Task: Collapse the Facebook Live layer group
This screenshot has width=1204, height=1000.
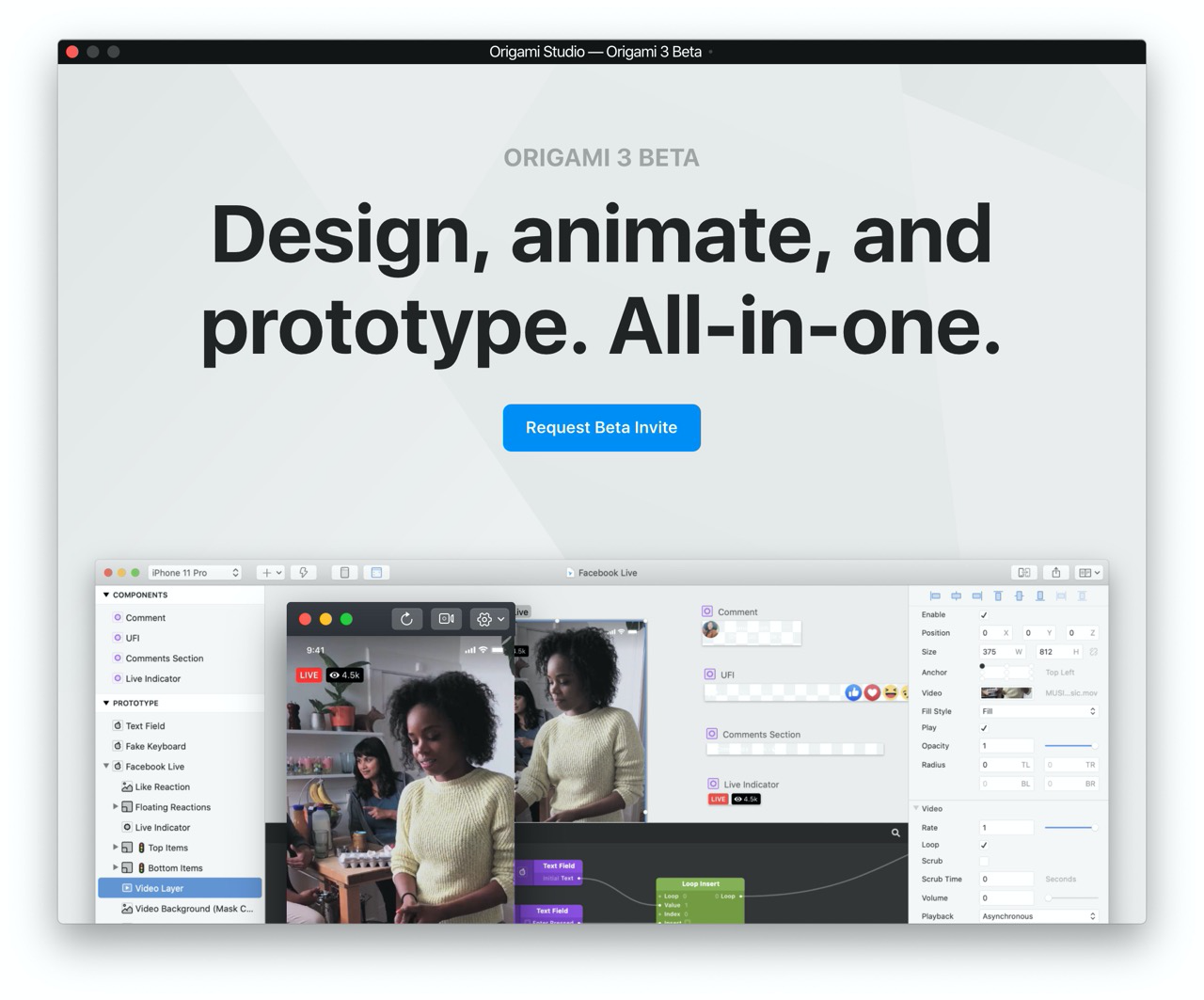Action: point(106,766)
